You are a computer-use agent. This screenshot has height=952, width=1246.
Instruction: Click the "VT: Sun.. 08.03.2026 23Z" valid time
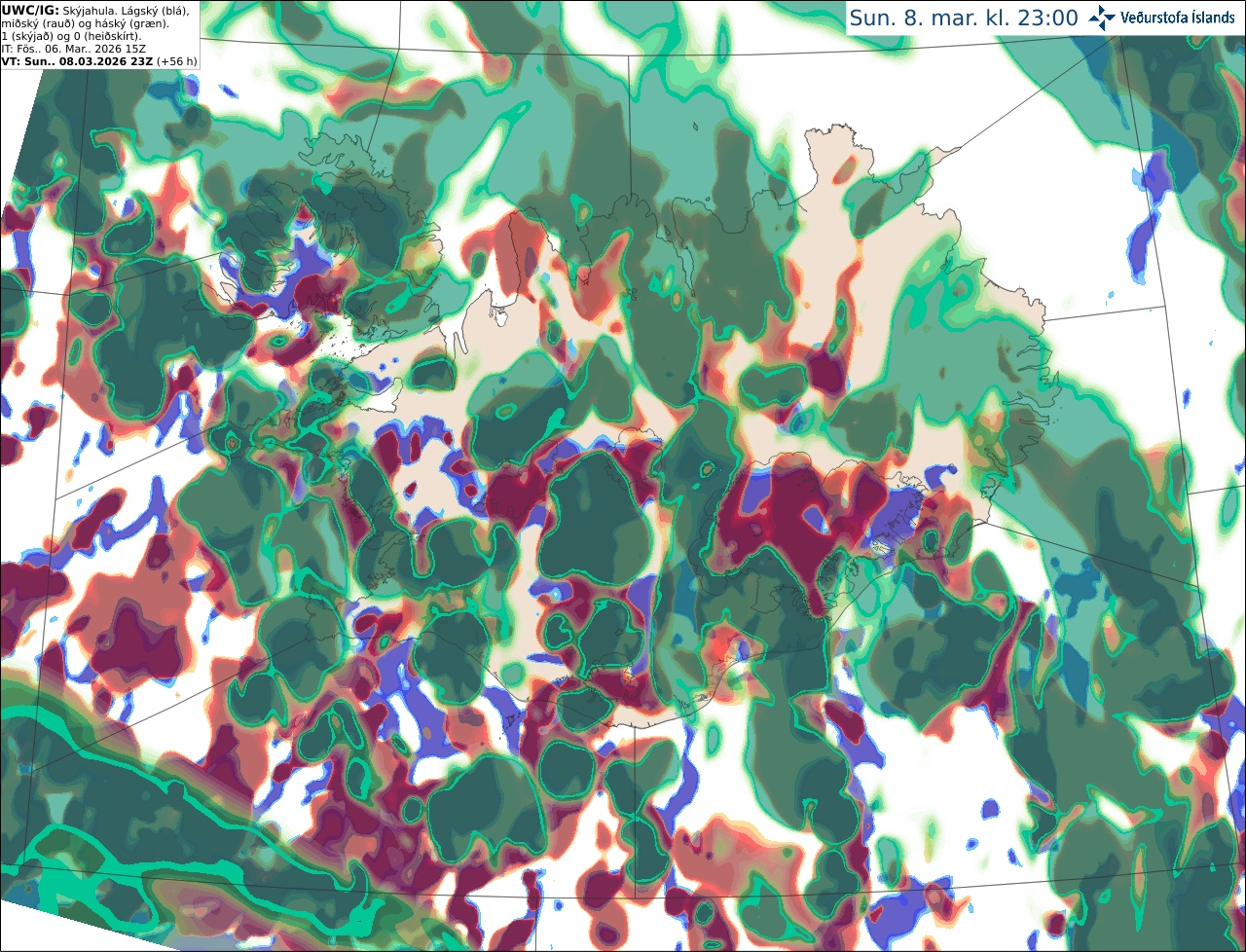[x=77, y=60]
